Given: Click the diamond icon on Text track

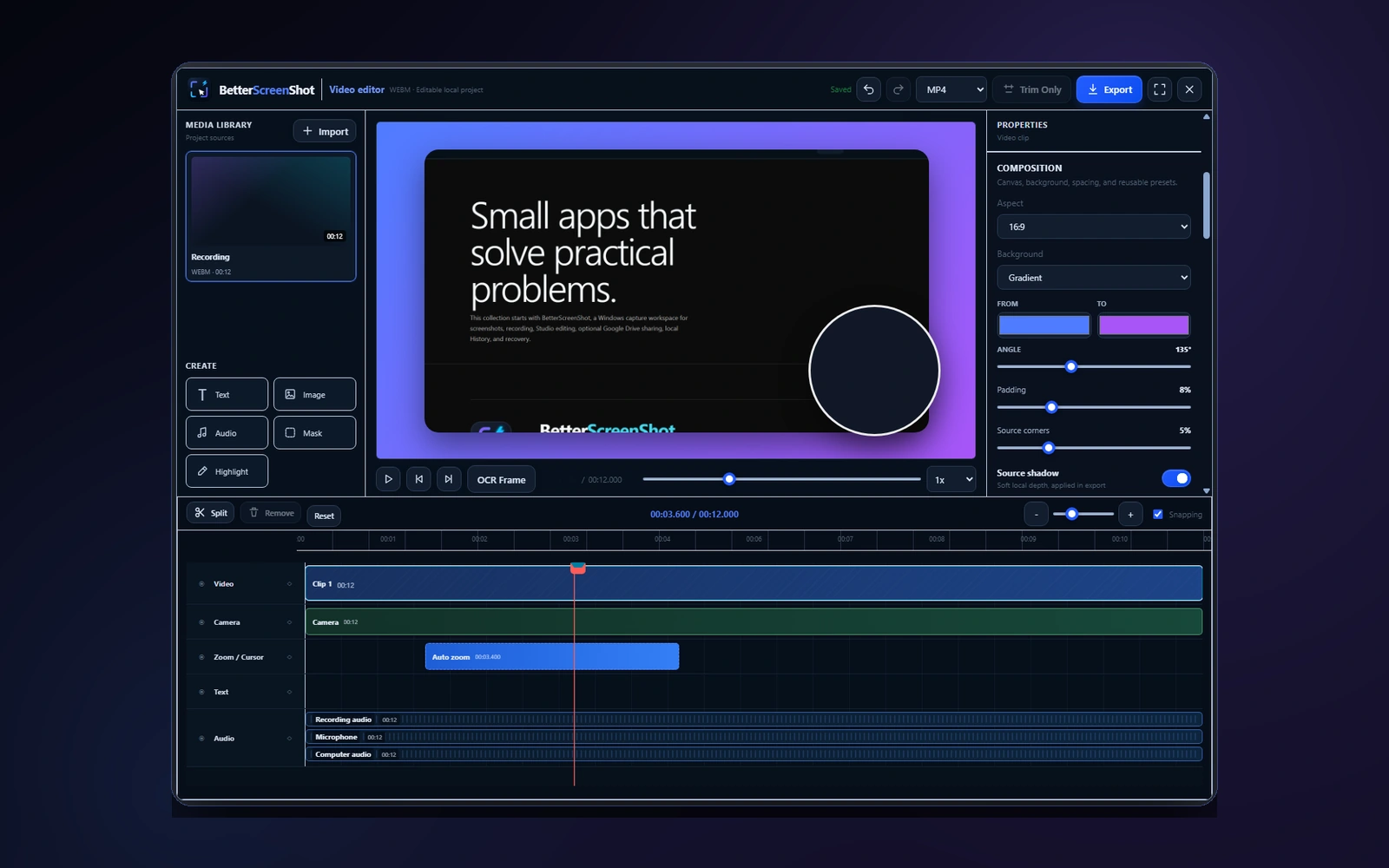Looking at the screenshot, I should click(x=289, y=692).
